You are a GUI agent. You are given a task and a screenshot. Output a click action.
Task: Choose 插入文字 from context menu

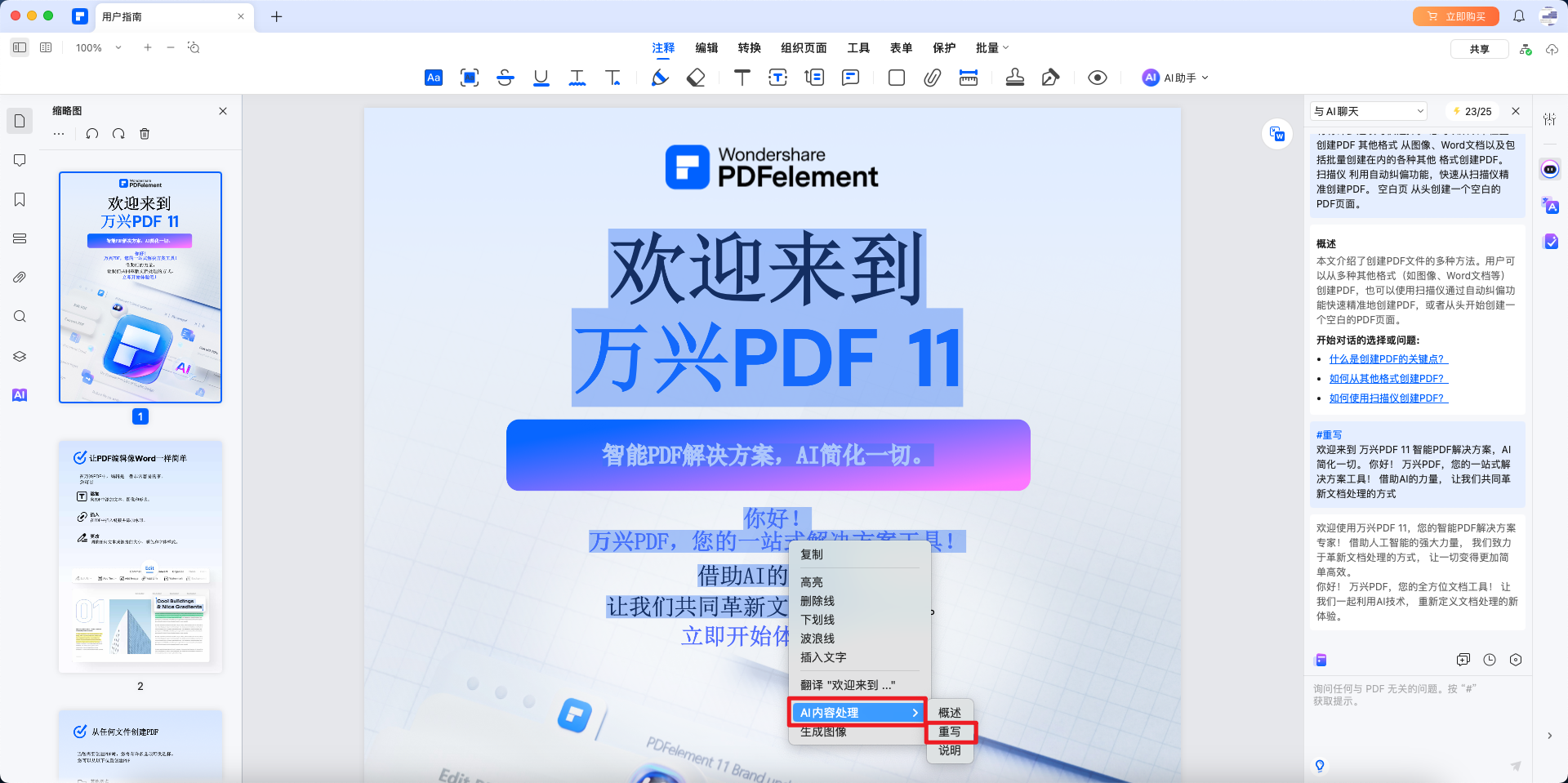(x=823, y=657)
